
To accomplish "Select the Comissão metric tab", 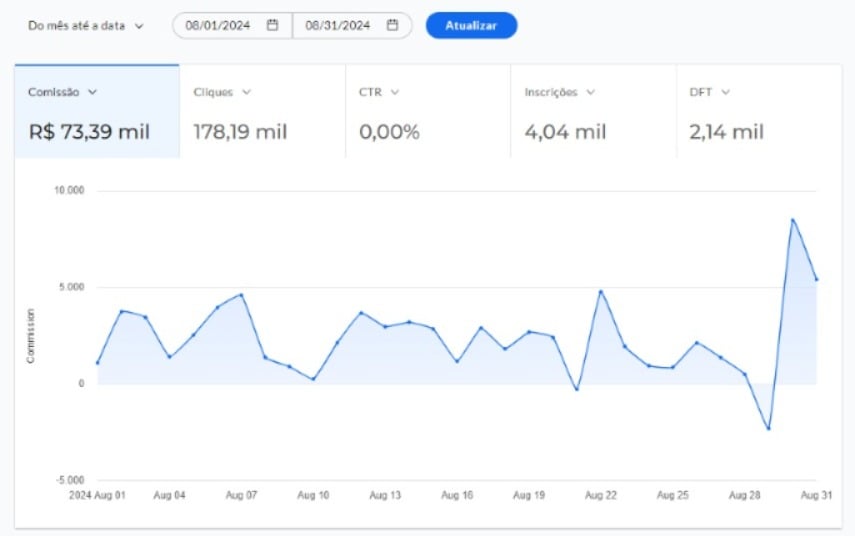I will 97,112.
